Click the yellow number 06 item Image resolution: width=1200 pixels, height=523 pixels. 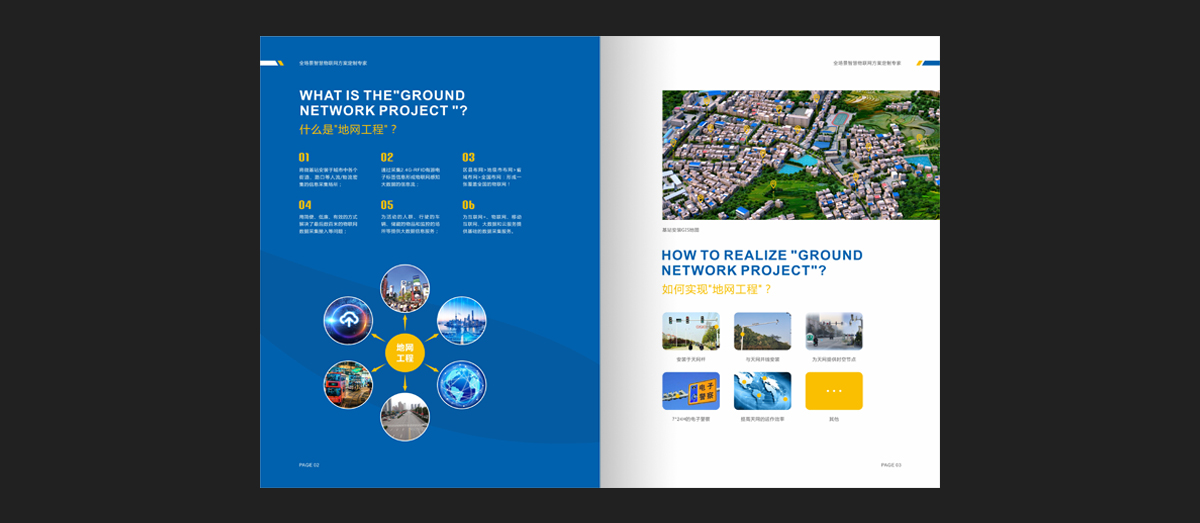pos(468,205)
